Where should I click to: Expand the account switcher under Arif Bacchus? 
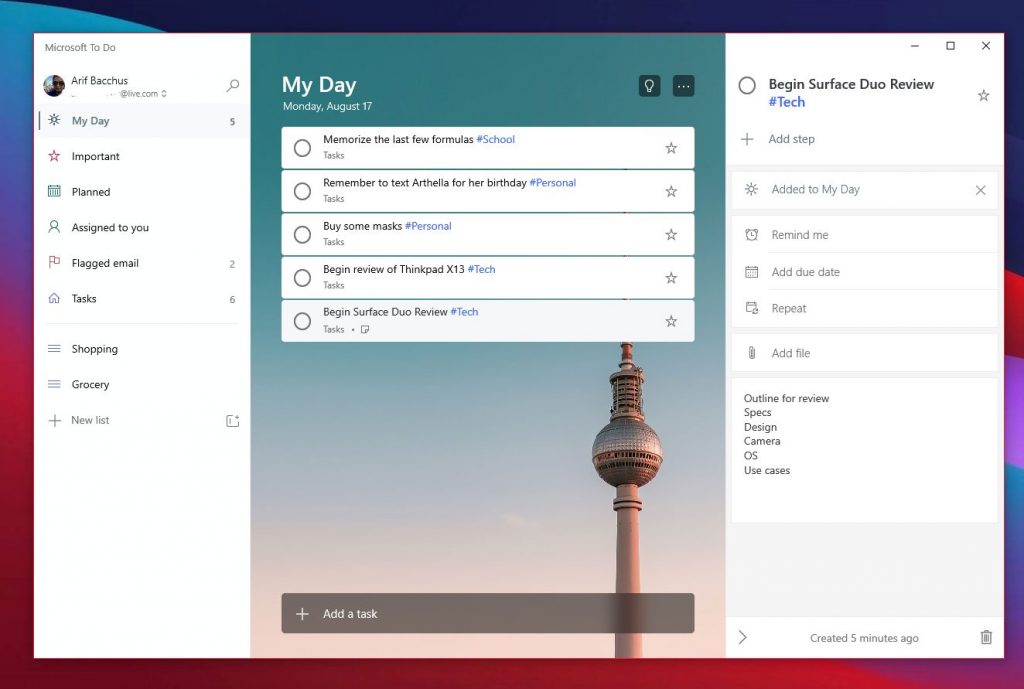[164, 93]
